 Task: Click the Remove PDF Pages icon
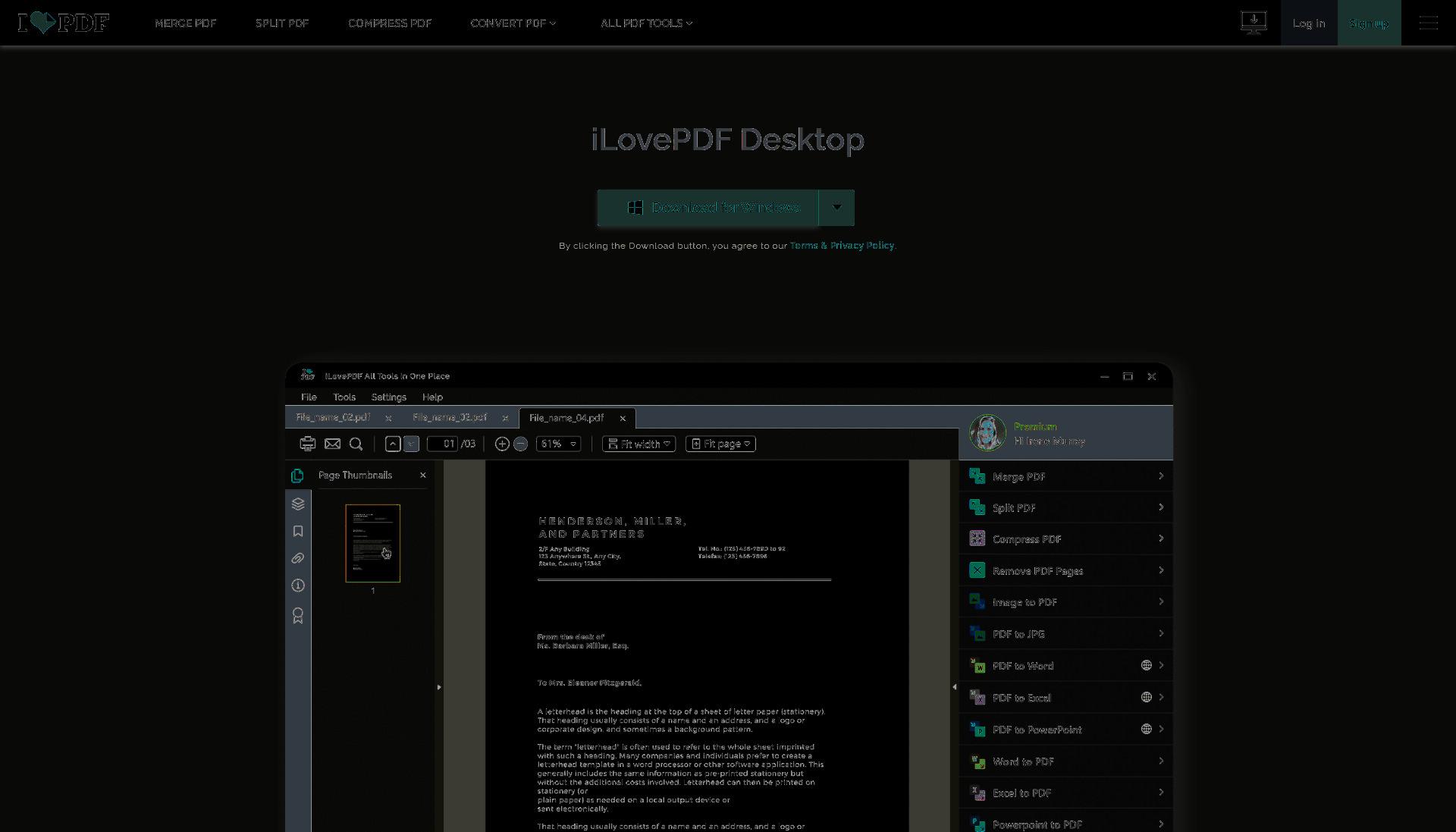[x=977, y=570]
